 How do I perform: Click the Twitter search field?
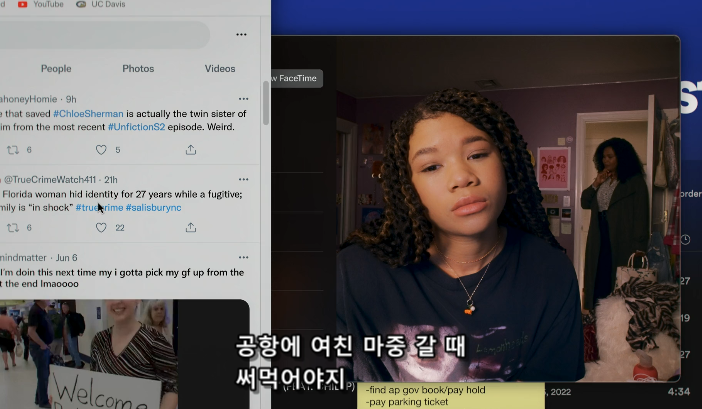pos(104,34)
